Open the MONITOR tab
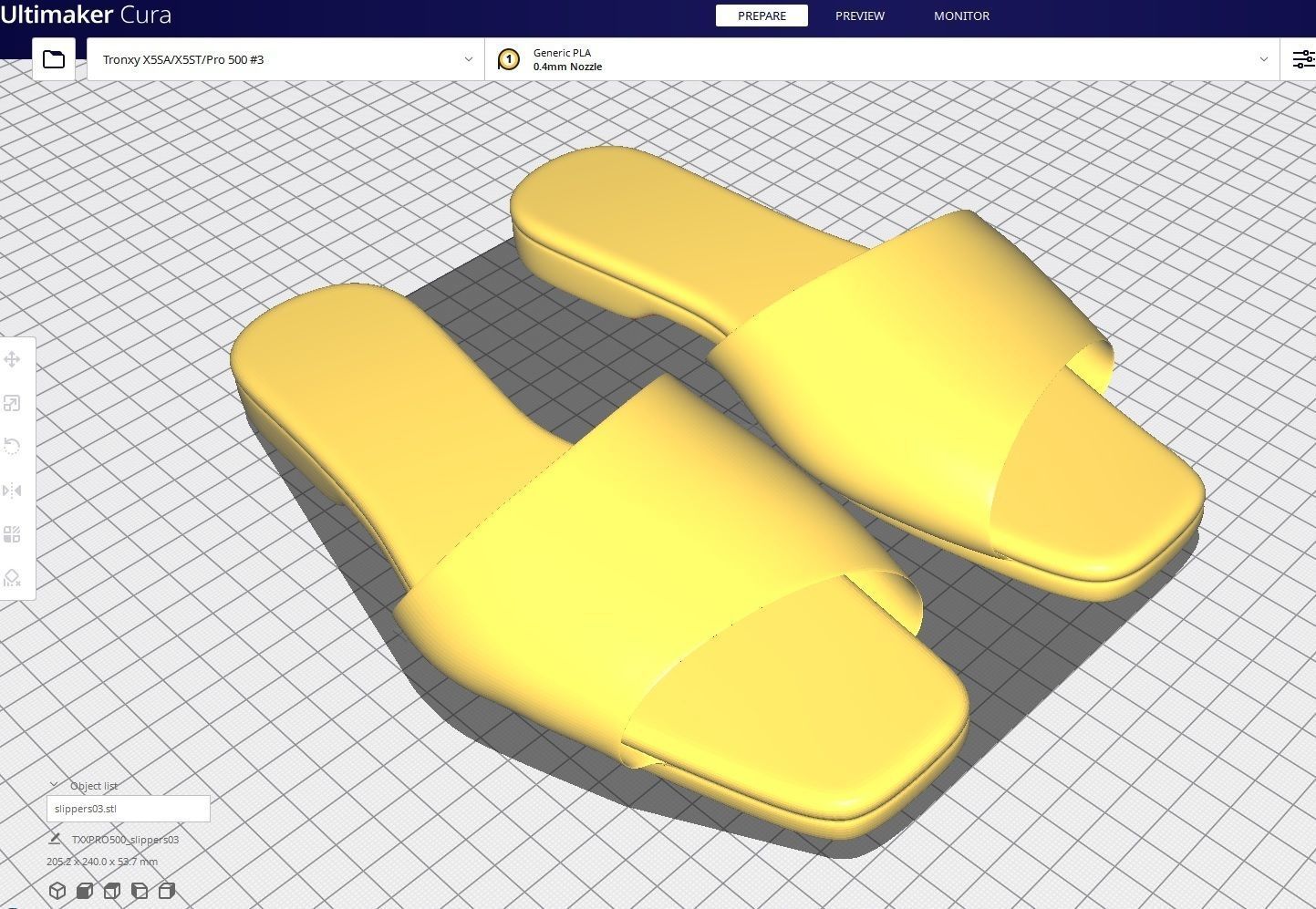The width and height of the screenshot is (1316, 909). pos(960,15)
